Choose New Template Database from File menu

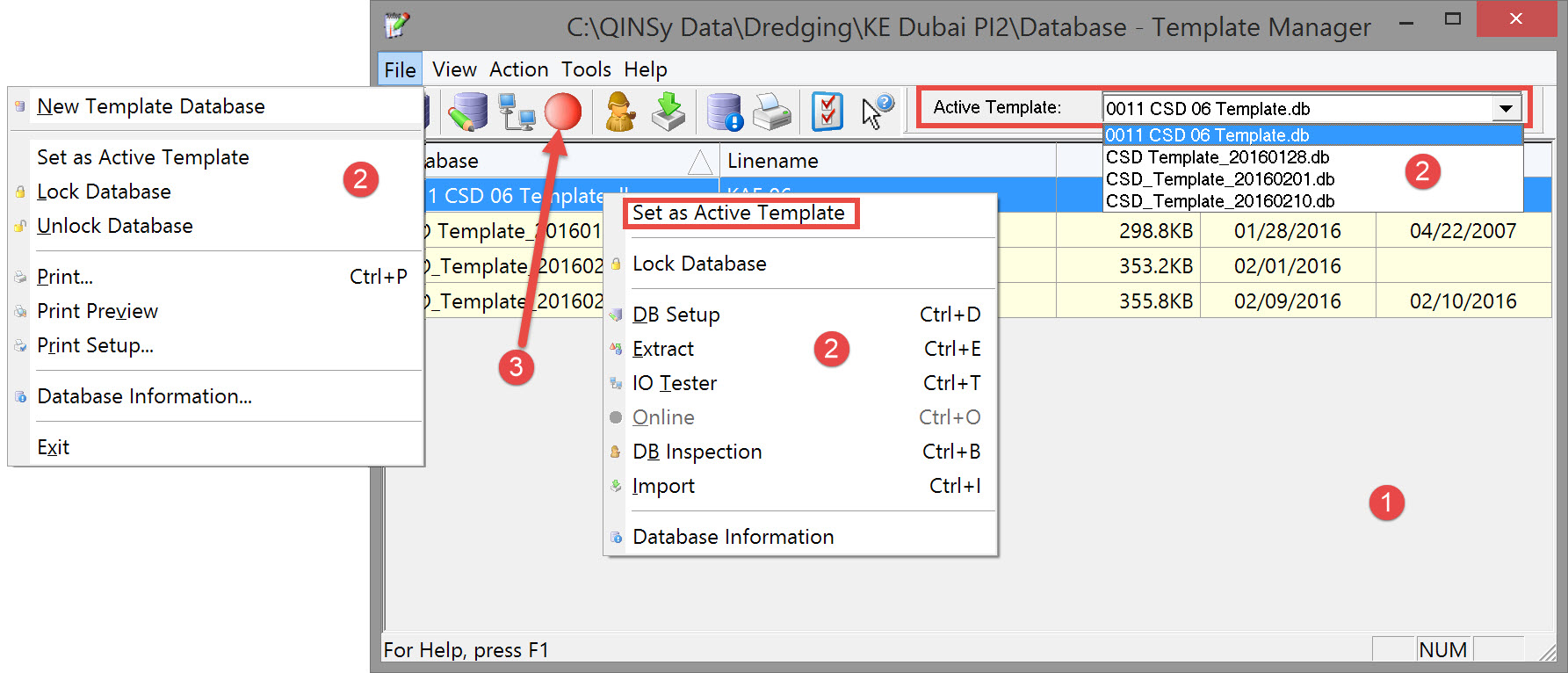click(216, 106)
